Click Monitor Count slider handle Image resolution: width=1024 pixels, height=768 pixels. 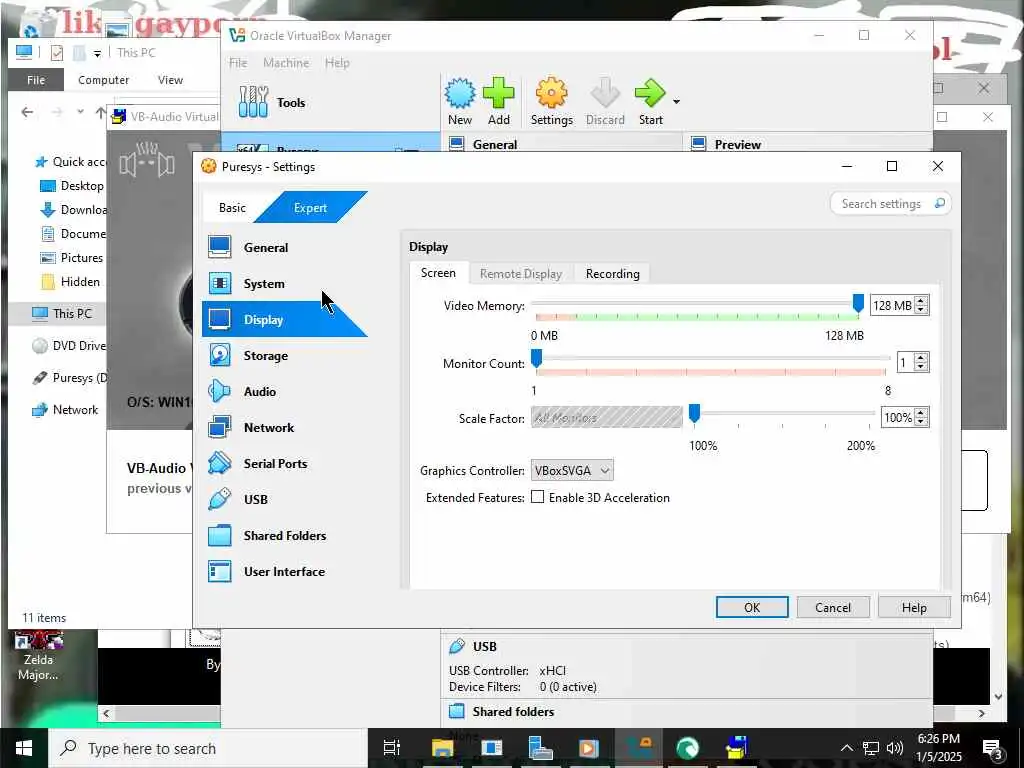tap(536, 358)
